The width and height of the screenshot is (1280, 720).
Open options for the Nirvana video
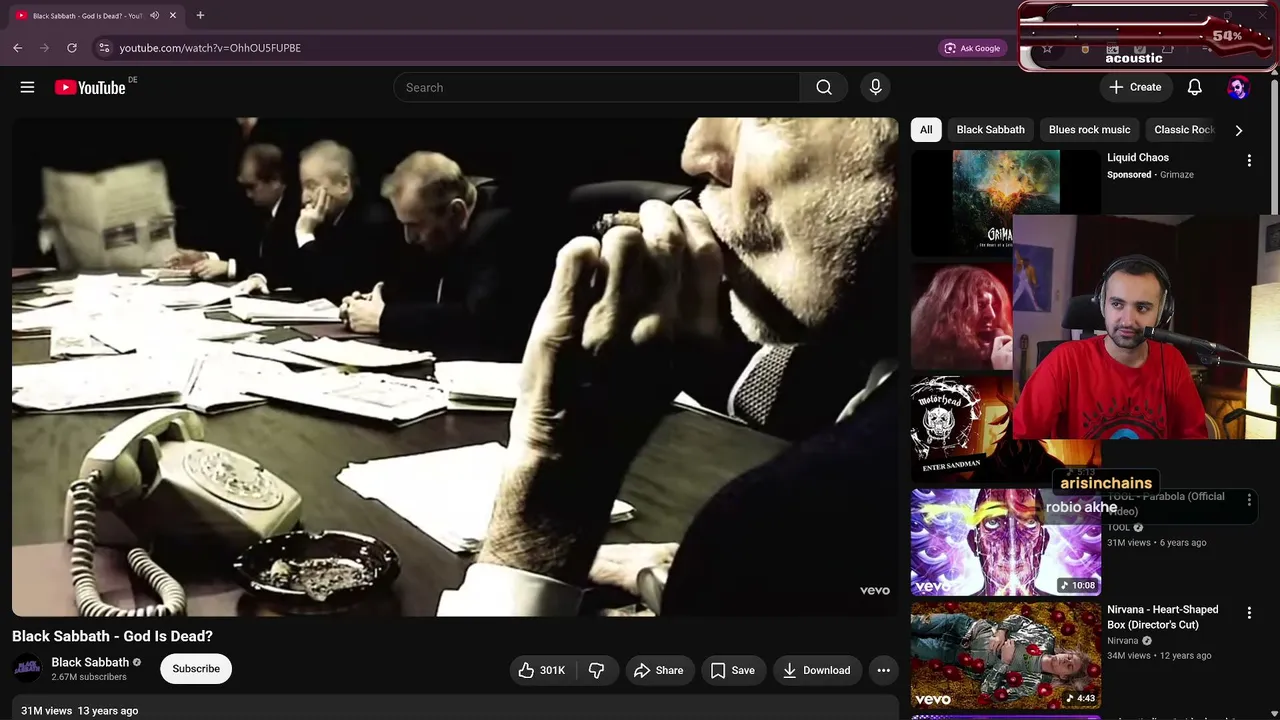pos(1249,612)
